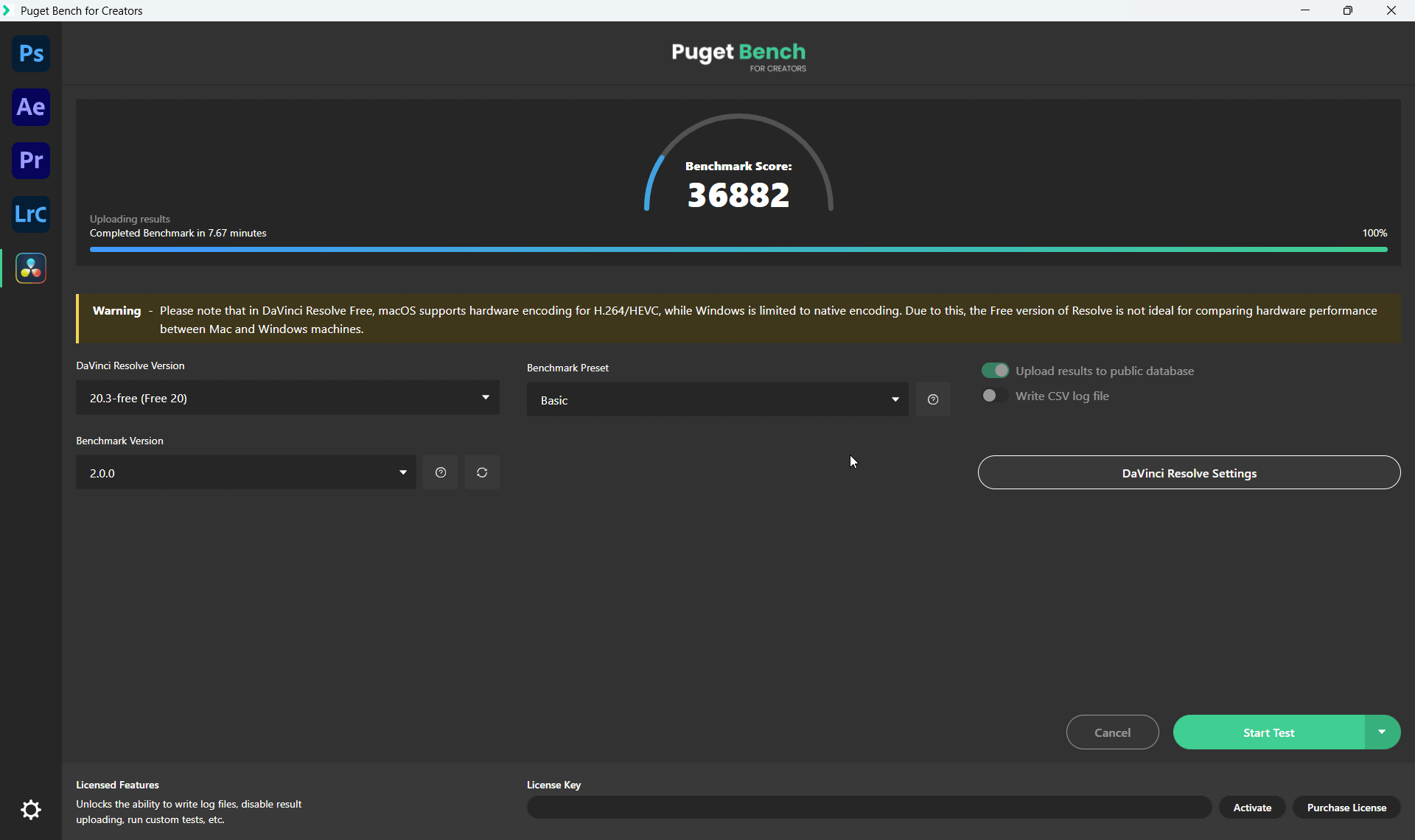The image size is (1415, 840).
Task: Open the Photoshop benchmark in sidebar
Action: coord(31,54)
